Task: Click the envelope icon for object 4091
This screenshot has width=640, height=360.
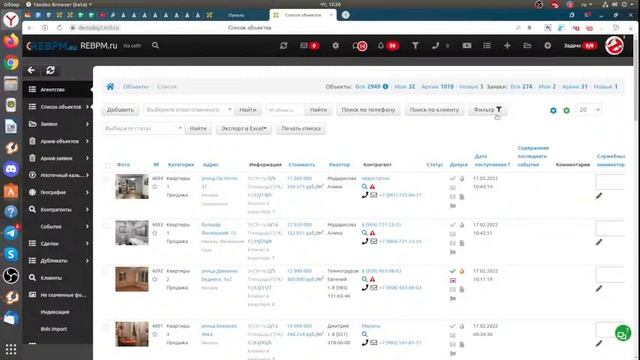Action: tap(373, 343)
